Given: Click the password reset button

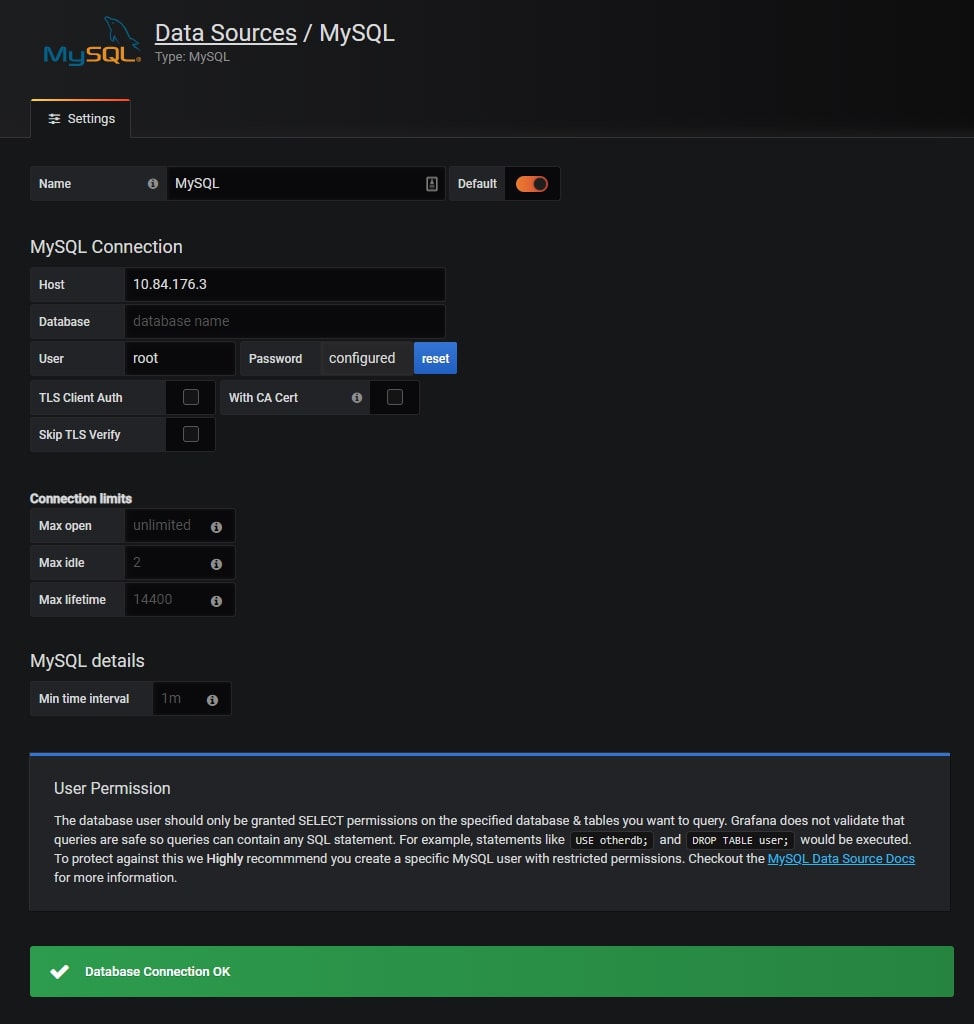Looking at the screenshot, I should click(435, 358).
